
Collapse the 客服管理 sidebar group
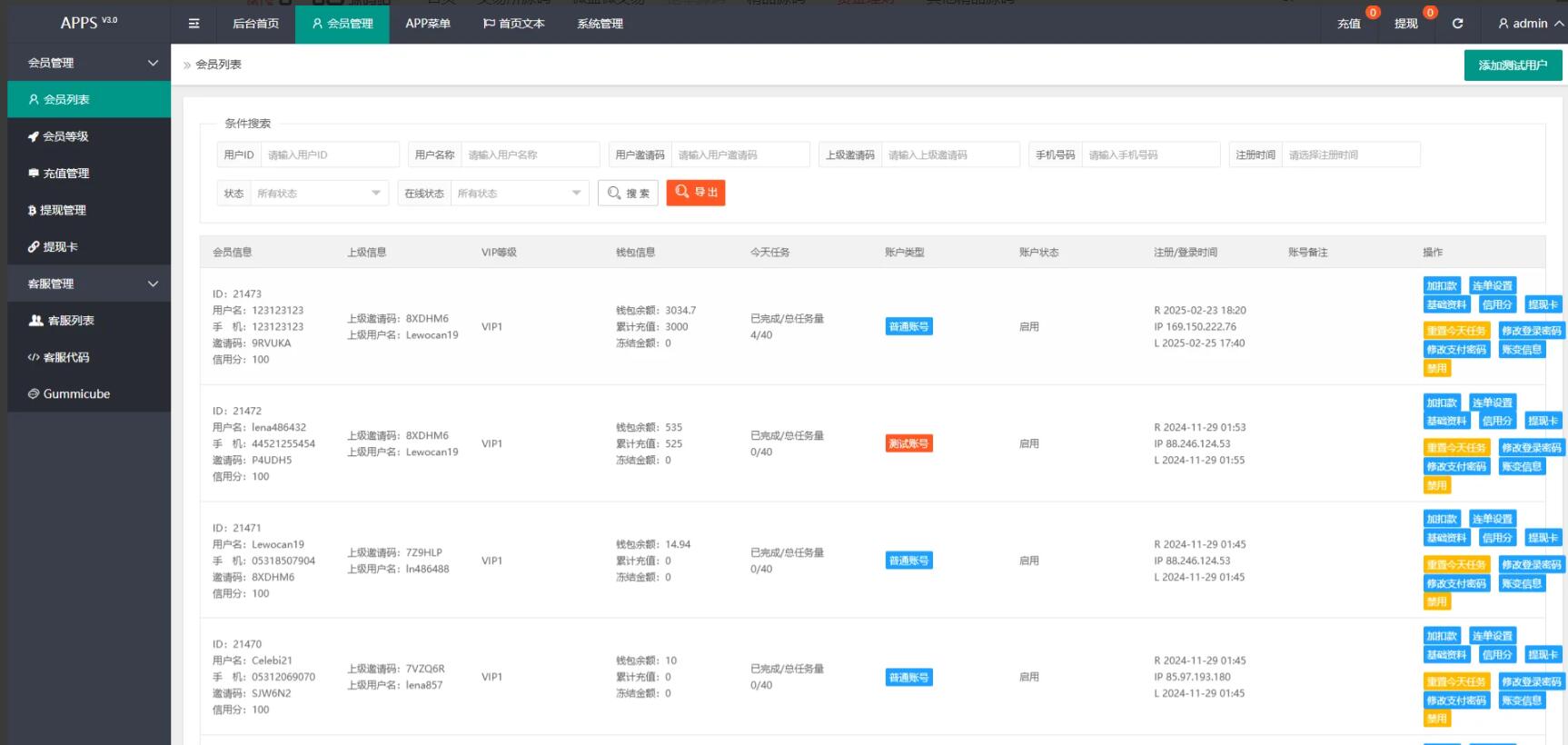click(x=153, y=283)
